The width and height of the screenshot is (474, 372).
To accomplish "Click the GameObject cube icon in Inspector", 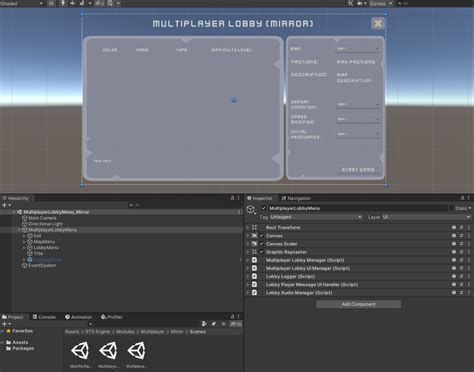I will pos(251,210).
